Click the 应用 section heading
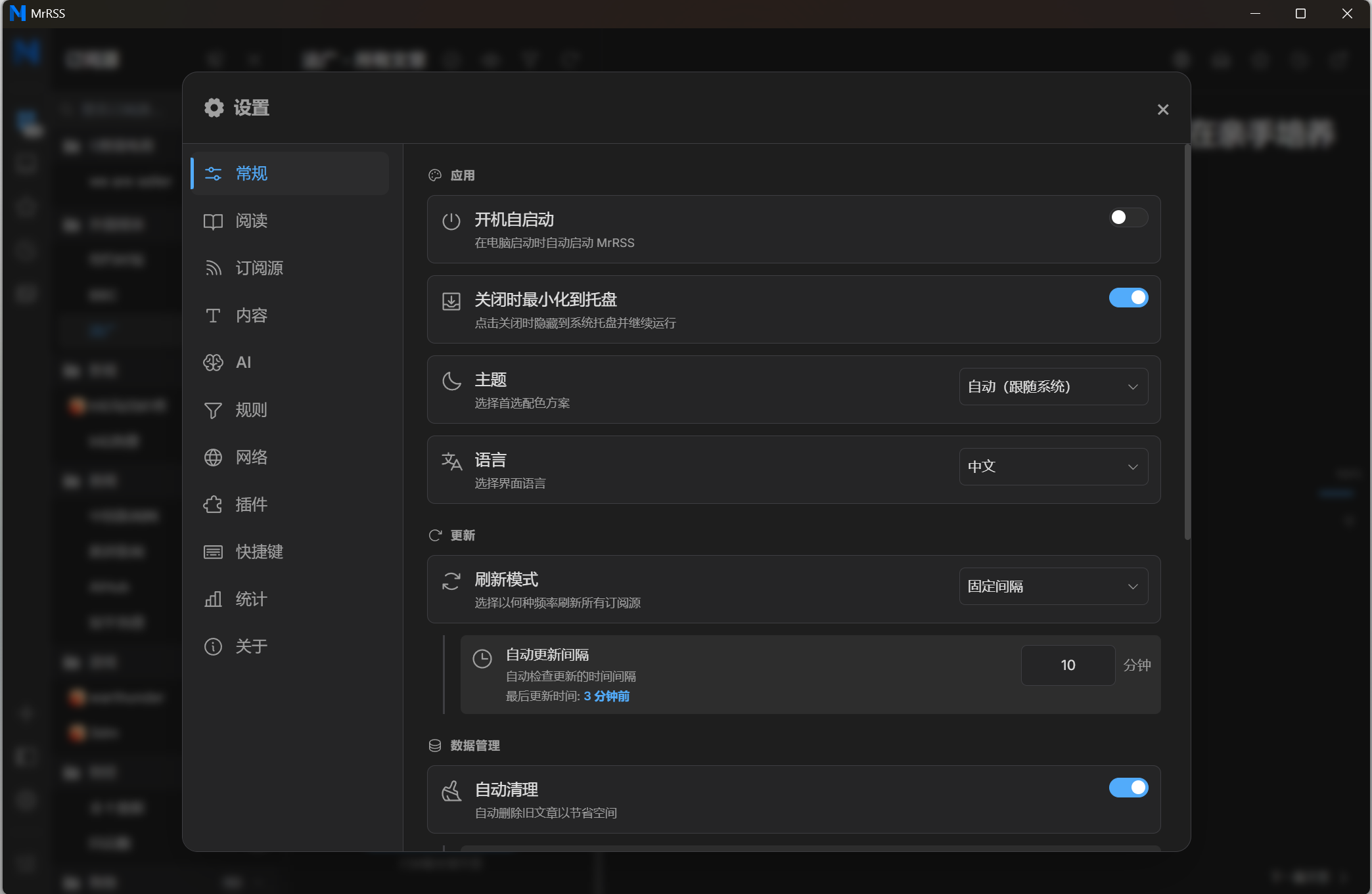The width and height of the screenshot is (1372, 894). [x=463, y=175]
